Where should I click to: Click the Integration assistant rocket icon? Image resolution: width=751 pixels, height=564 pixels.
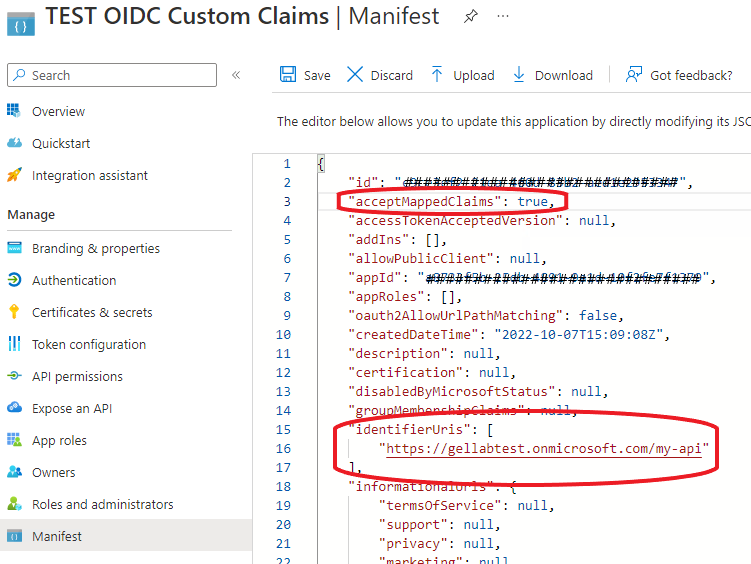tap(14, 175)
